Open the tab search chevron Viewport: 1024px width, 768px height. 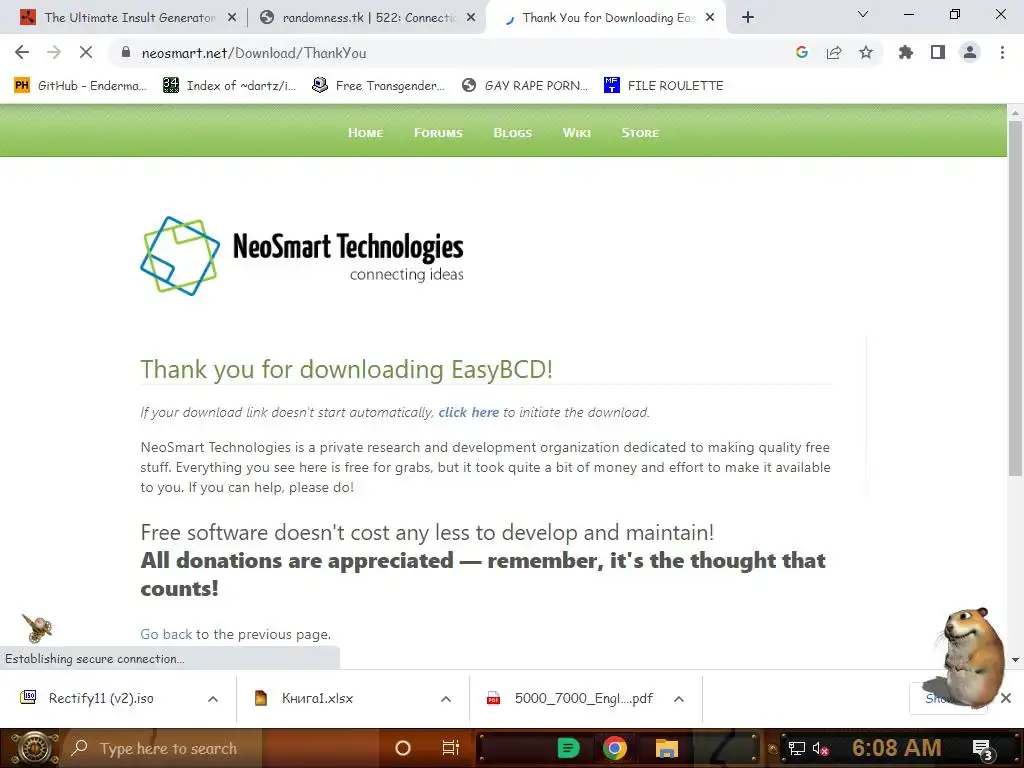[863, 14]
